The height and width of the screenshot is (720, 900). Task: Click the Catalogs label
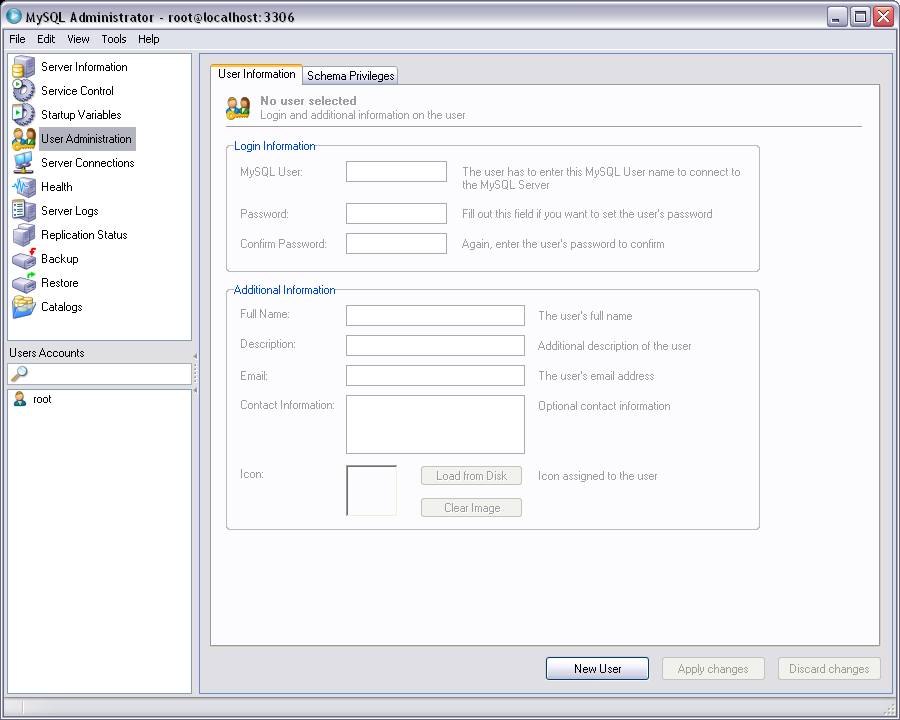click(61, 307)
